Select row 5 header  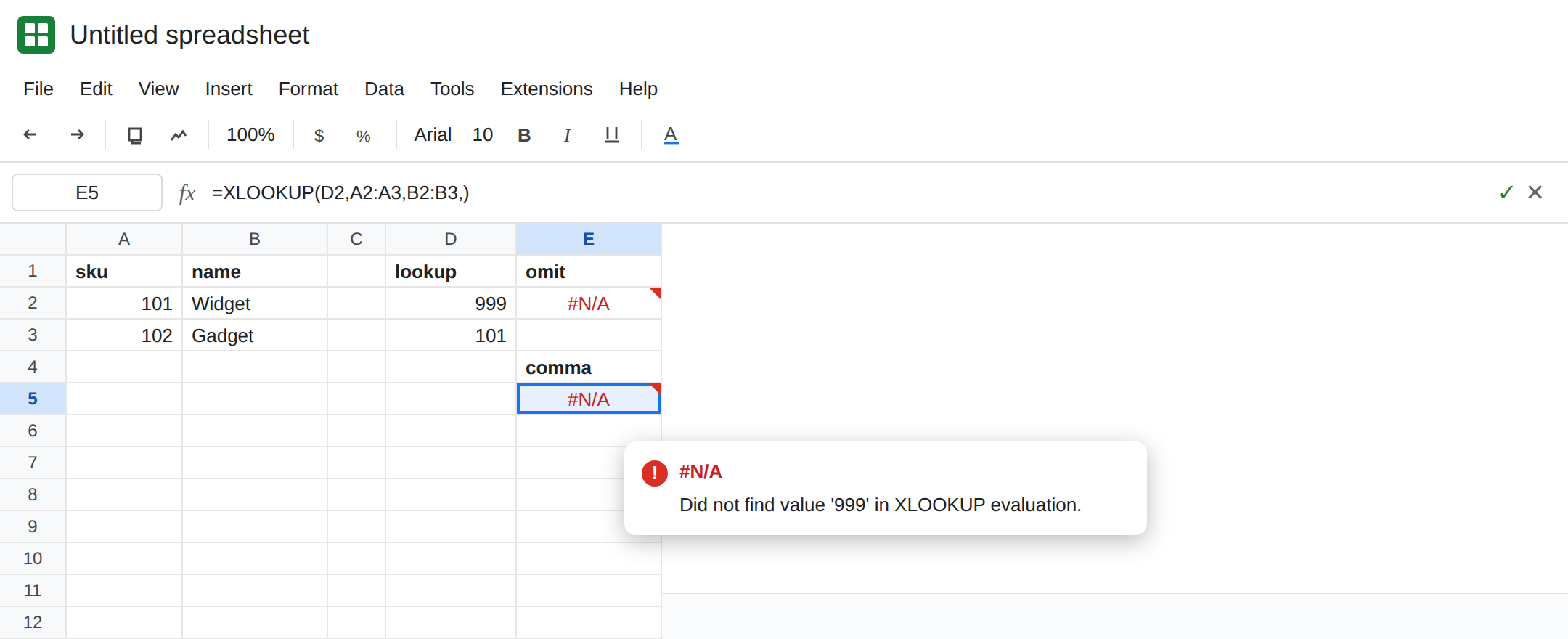point(33,399)
